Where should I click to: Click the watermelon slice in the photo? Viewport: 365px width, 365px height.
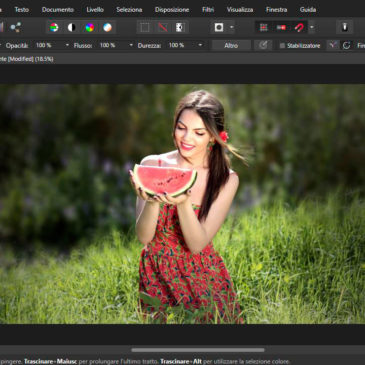165,179
